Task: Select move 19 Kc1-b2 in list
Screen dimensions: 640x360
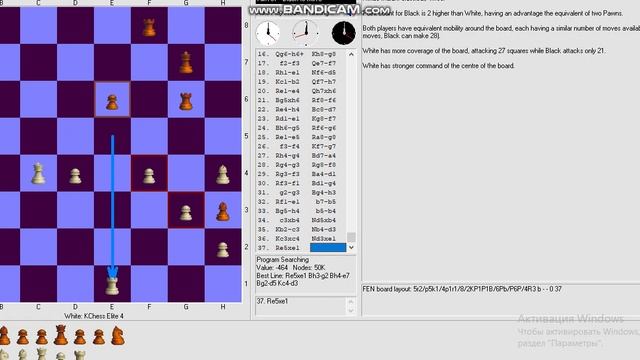Action: pyautogui.click(x=287, y=82)
